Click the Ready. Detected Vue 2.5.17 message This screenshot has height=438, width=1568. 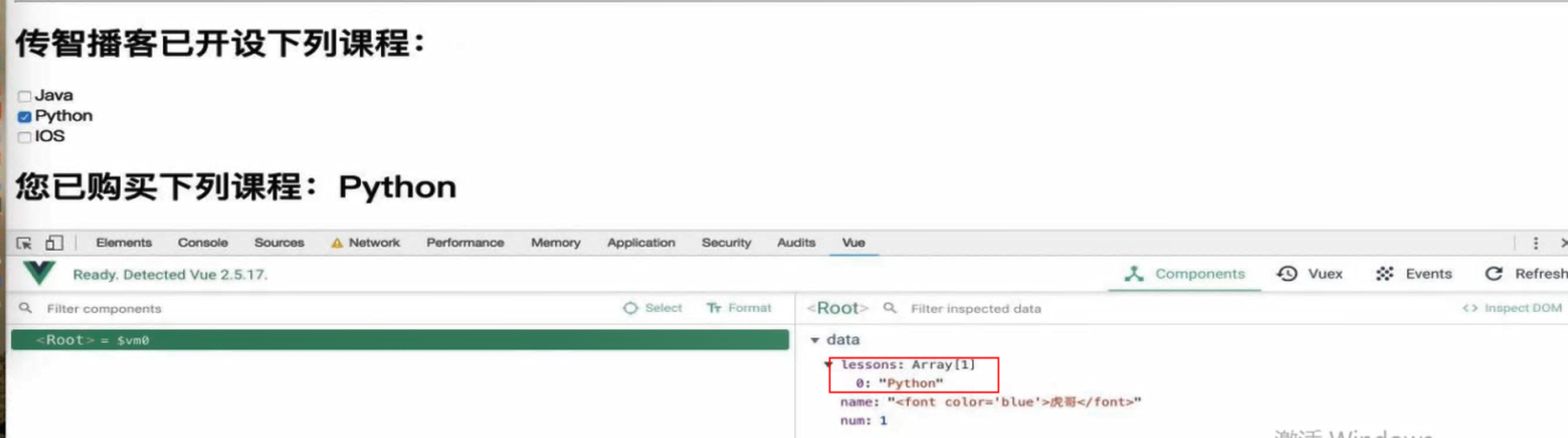click(170, 274)
